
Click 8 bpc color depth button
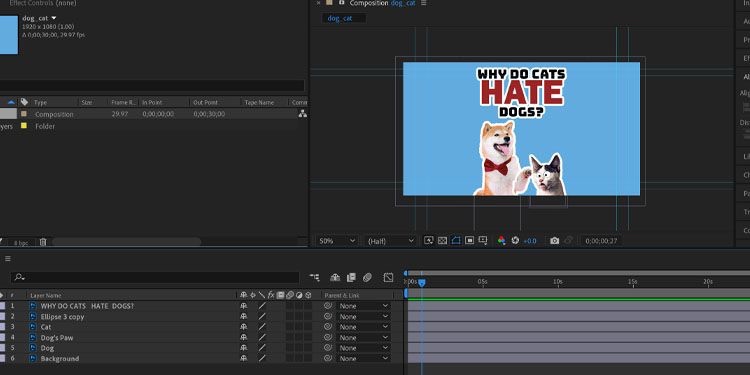click(x=21, y=243)
